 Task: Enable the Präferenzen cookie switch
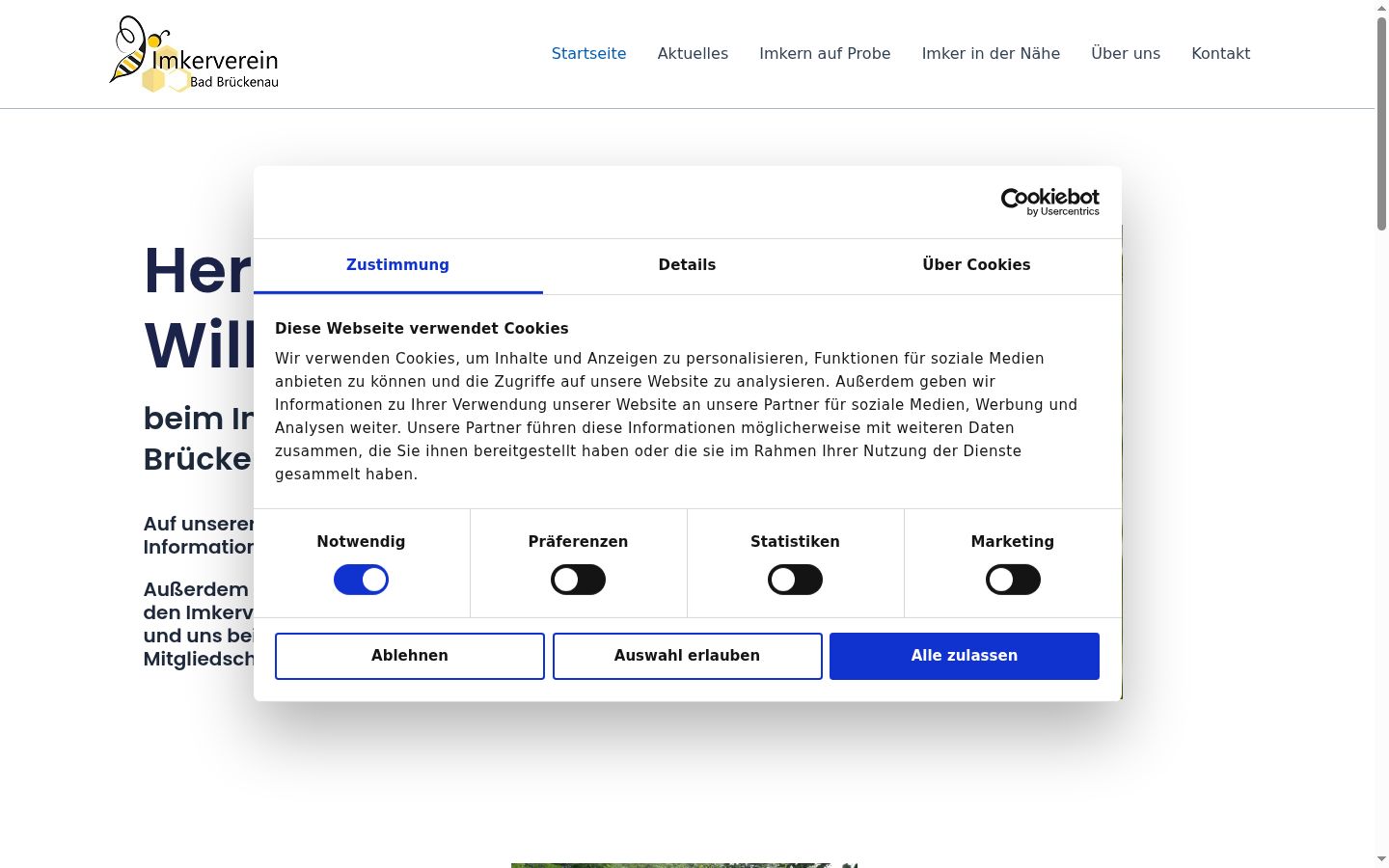(x=578, y=580)
